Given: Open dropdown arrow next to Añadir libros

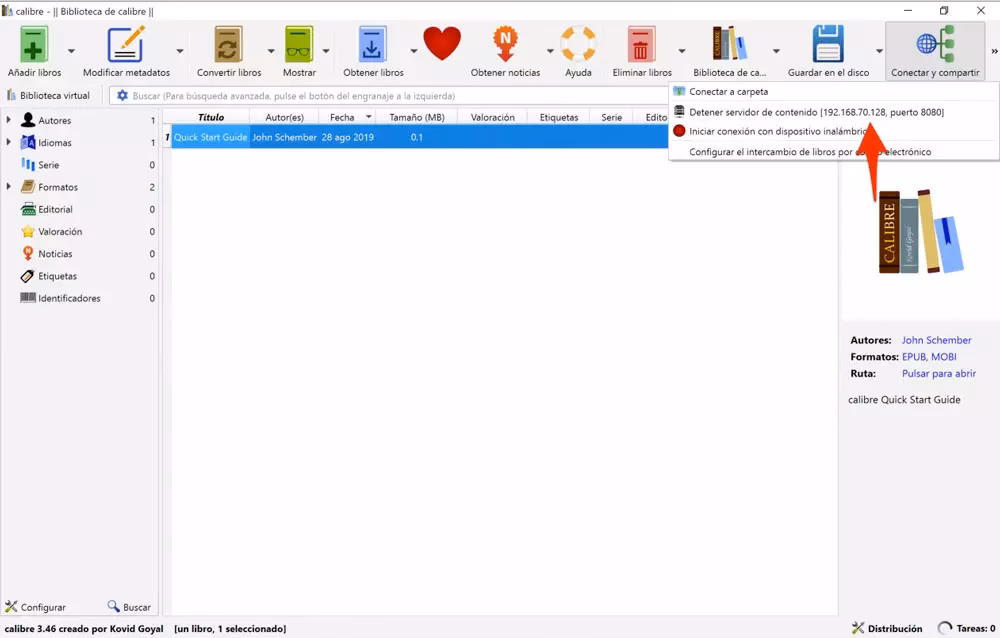Looking at the screenshot, I should (71, 51).
